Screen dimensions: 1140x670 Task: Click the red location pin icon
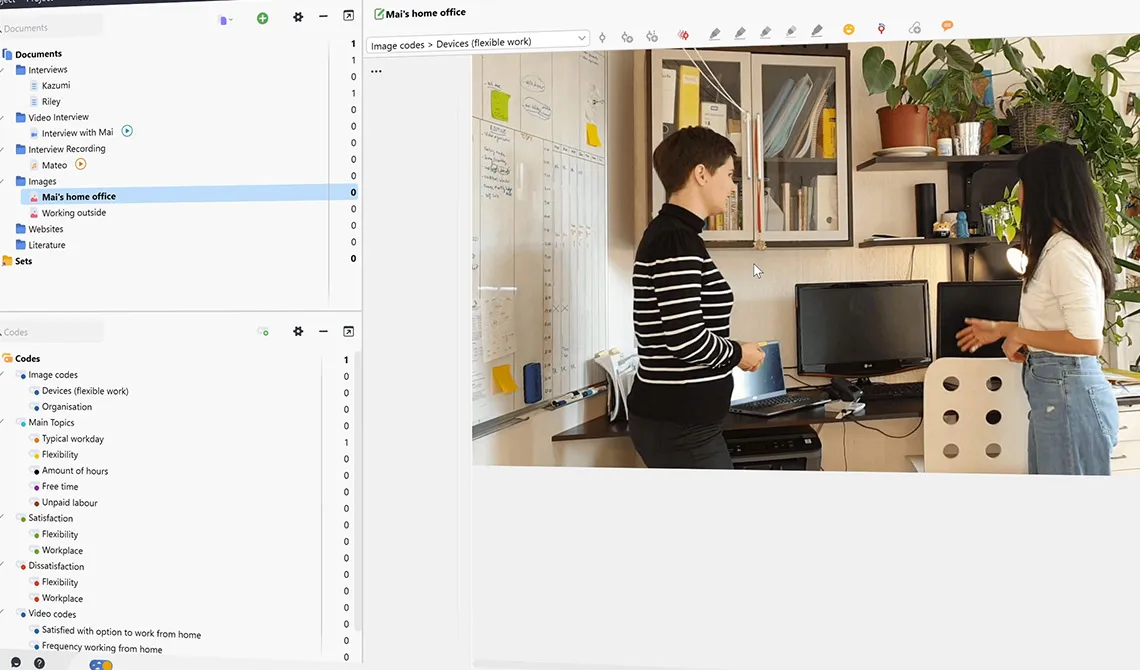(881, 28)
